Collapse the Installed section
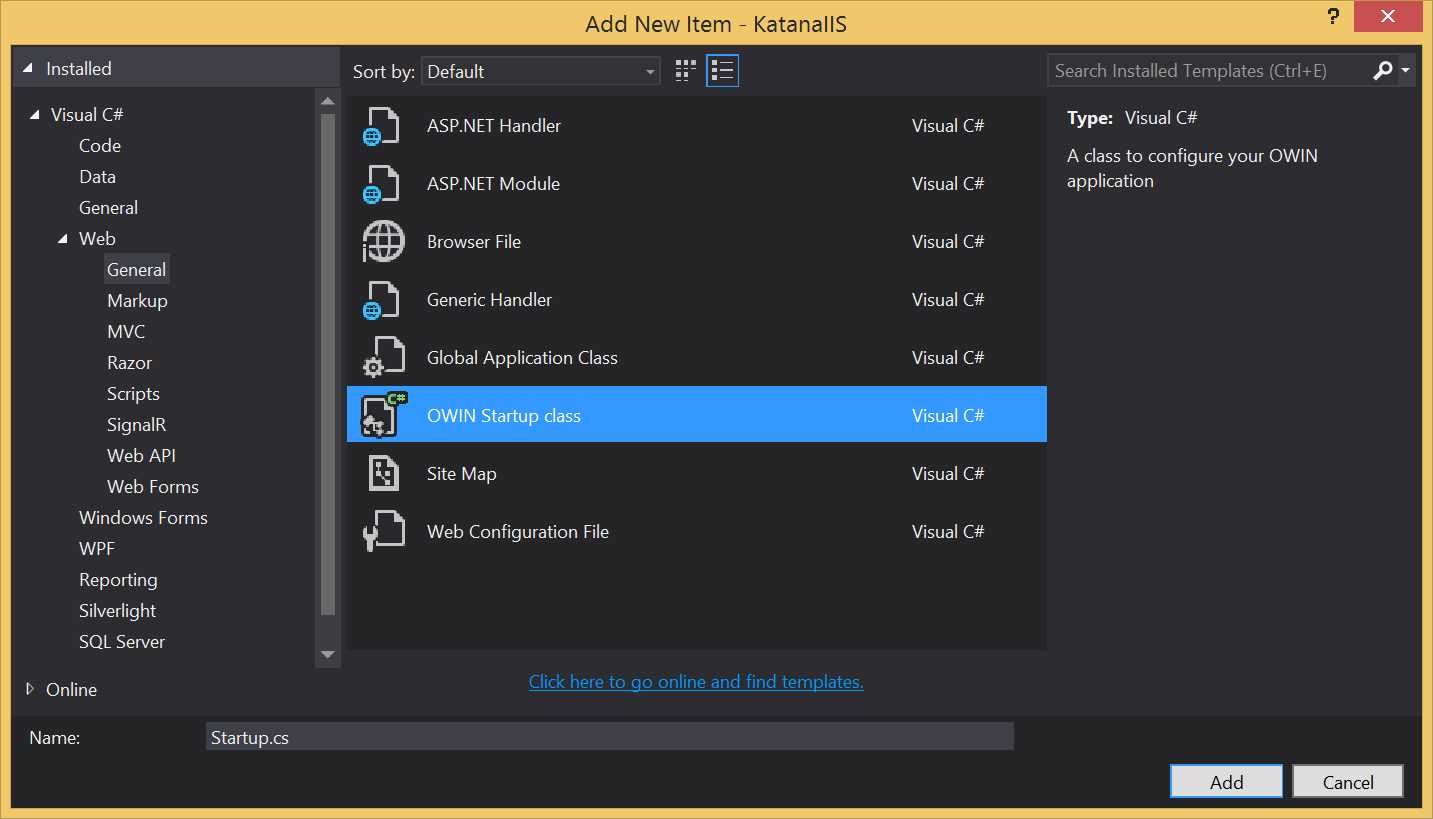 30,69
